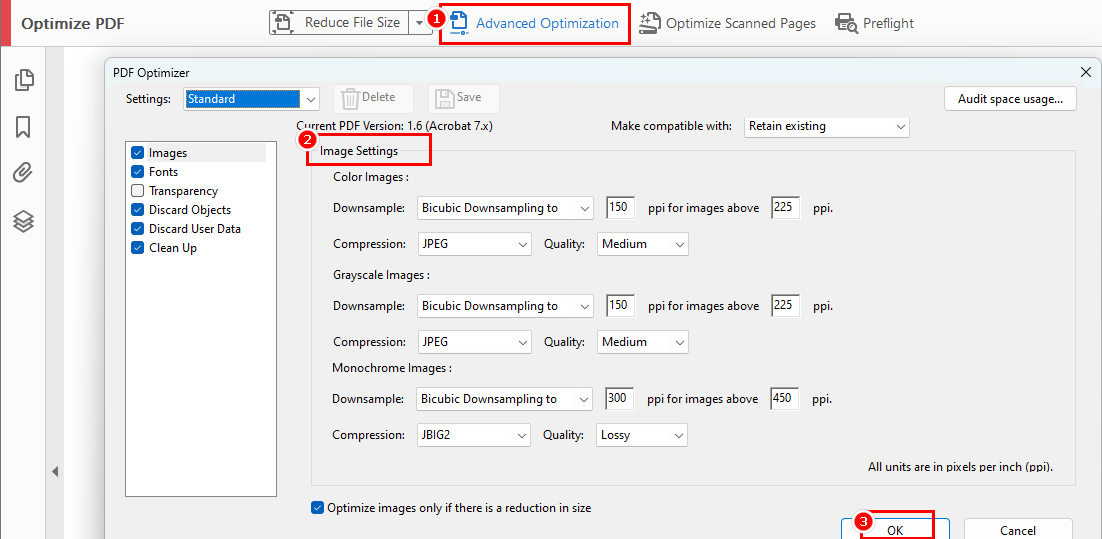Open the Settings preset dropdown
The width and height of the screenshot is (1102, 539).
point(310,99)
